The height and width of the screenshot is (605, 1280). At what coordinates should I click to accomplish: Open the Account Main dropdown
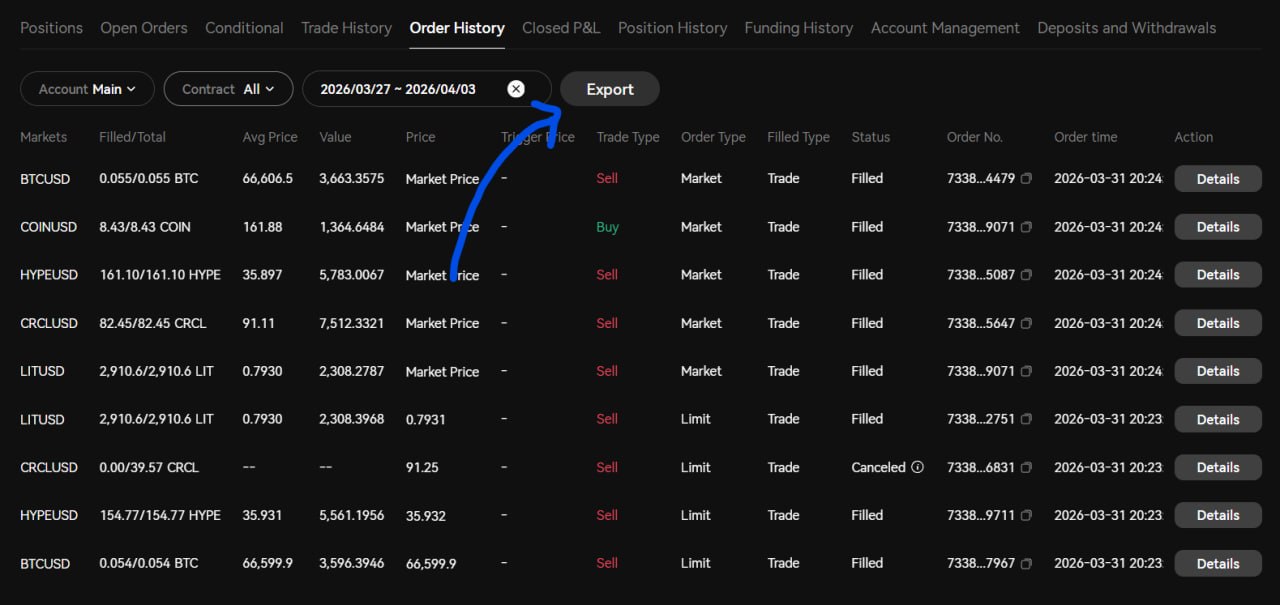[87, 89]
